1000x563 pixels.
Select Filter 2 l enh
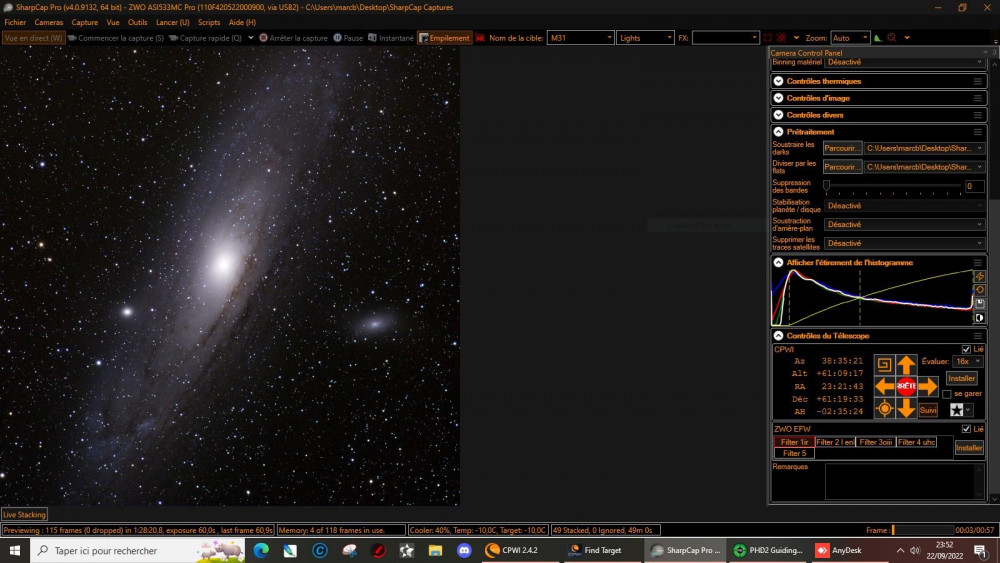coord(835,442)
